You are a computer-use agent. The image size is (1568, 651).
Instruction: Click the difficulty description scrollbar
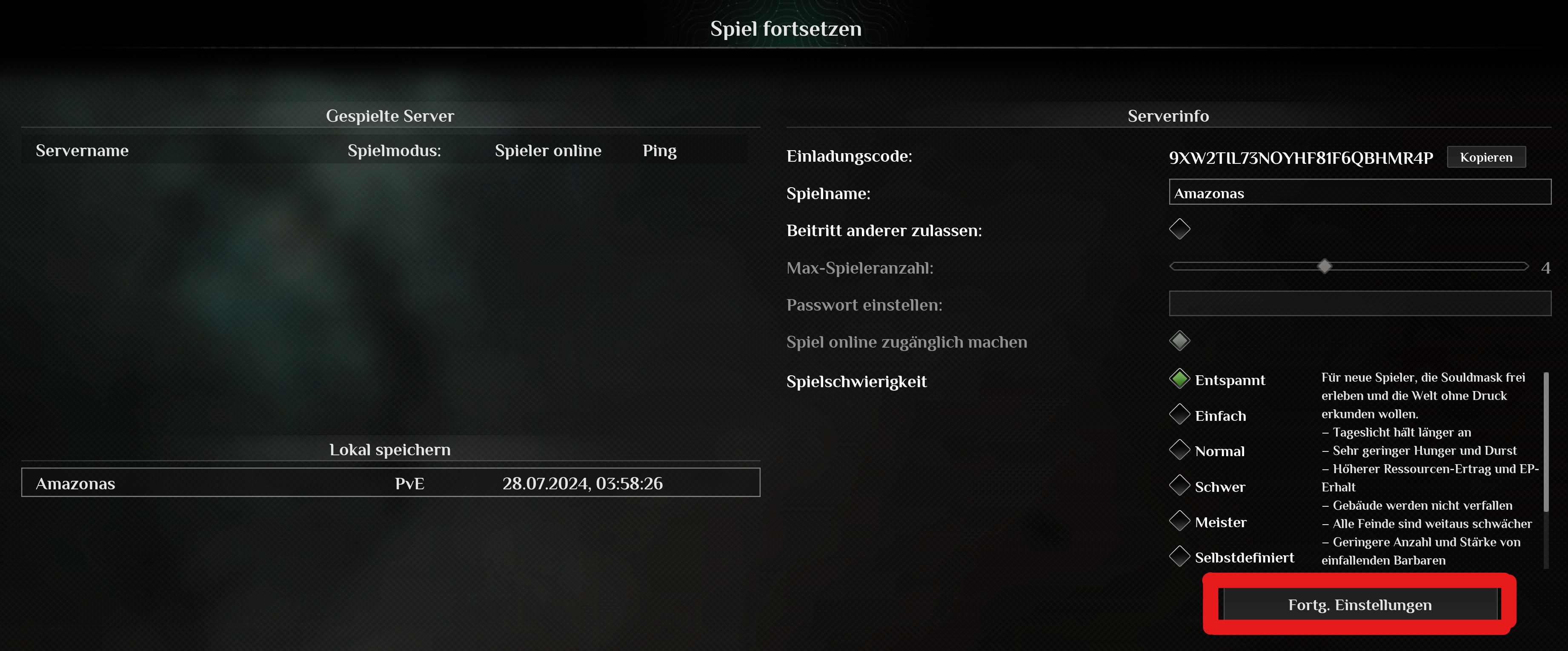click(x=1546, y=442)
